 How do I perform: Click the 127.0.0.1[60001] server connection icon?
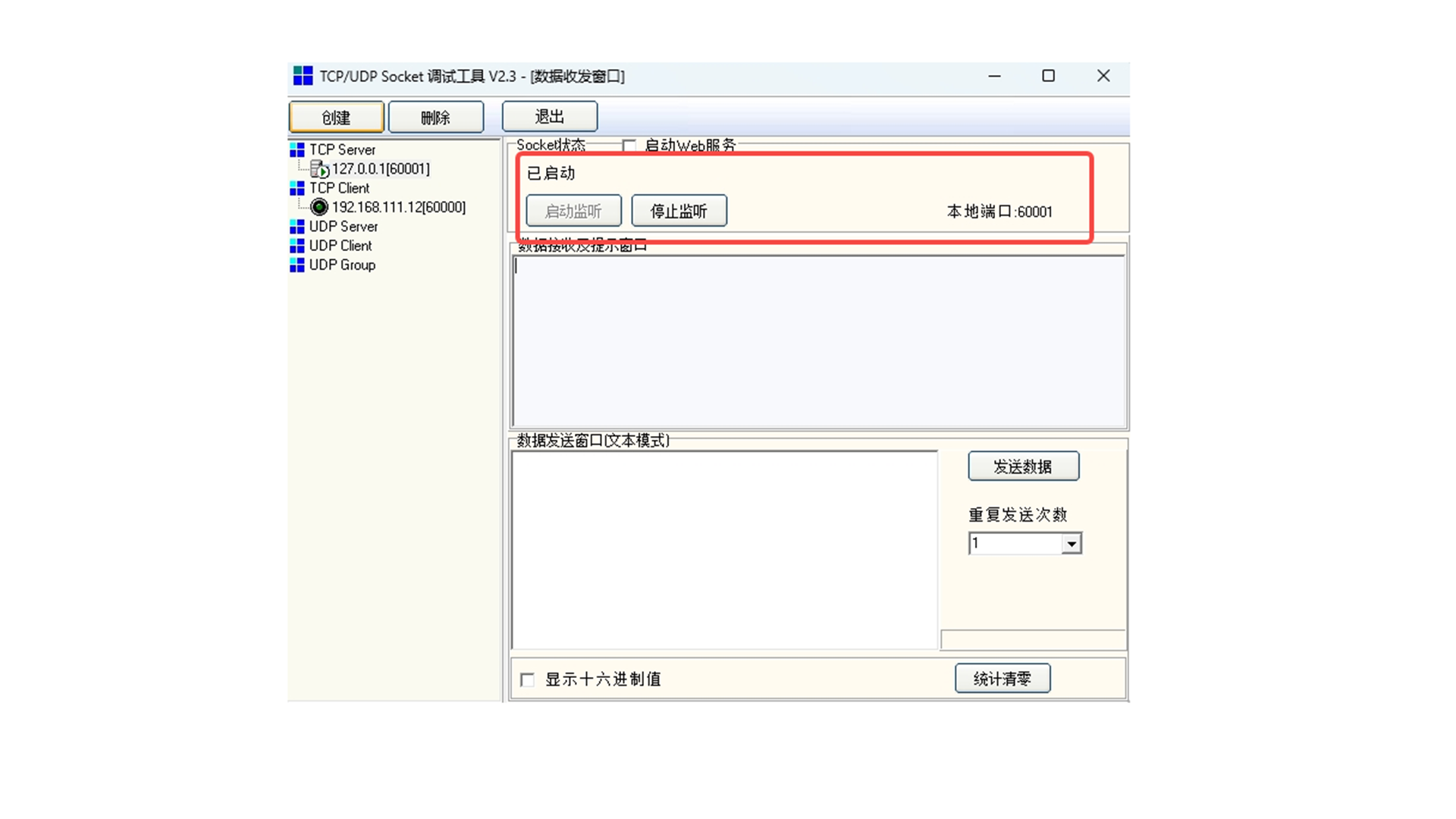[x=319, y=169]
